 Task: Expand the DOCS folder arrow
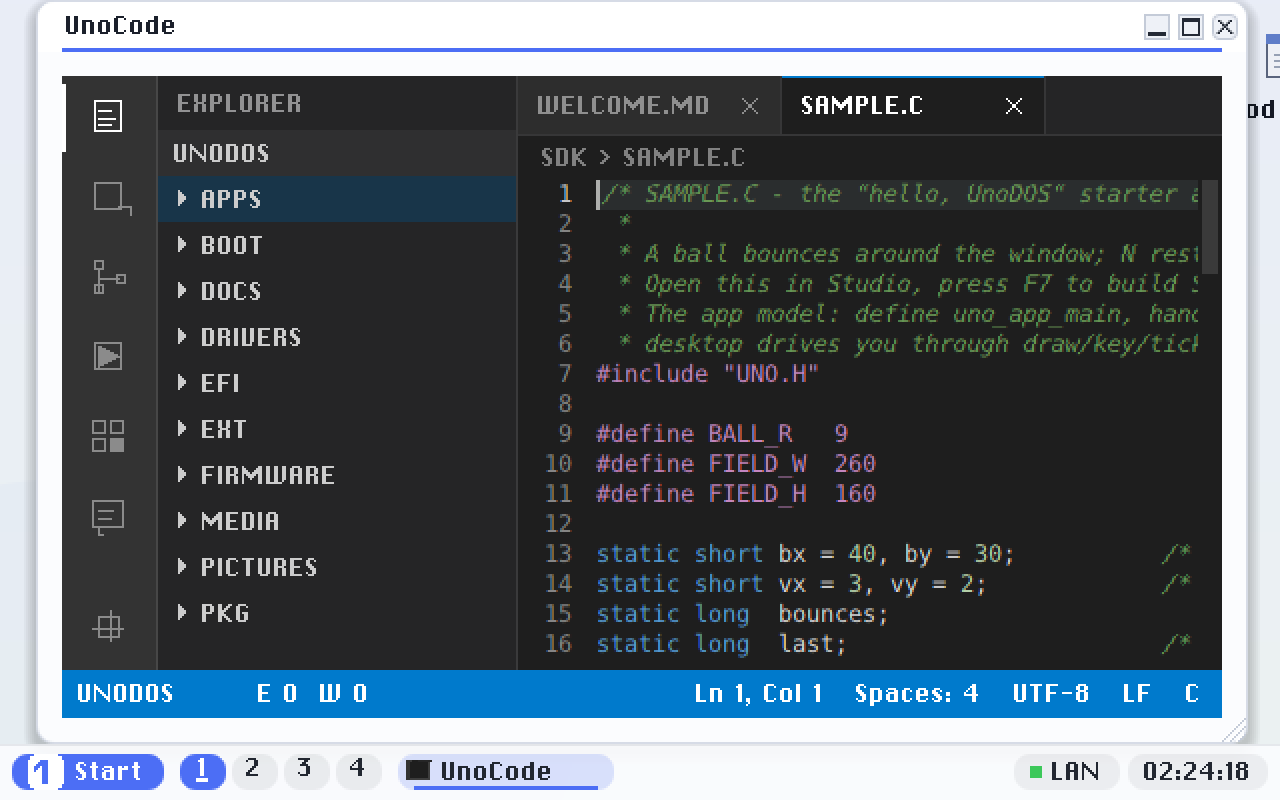pos(182,290)
